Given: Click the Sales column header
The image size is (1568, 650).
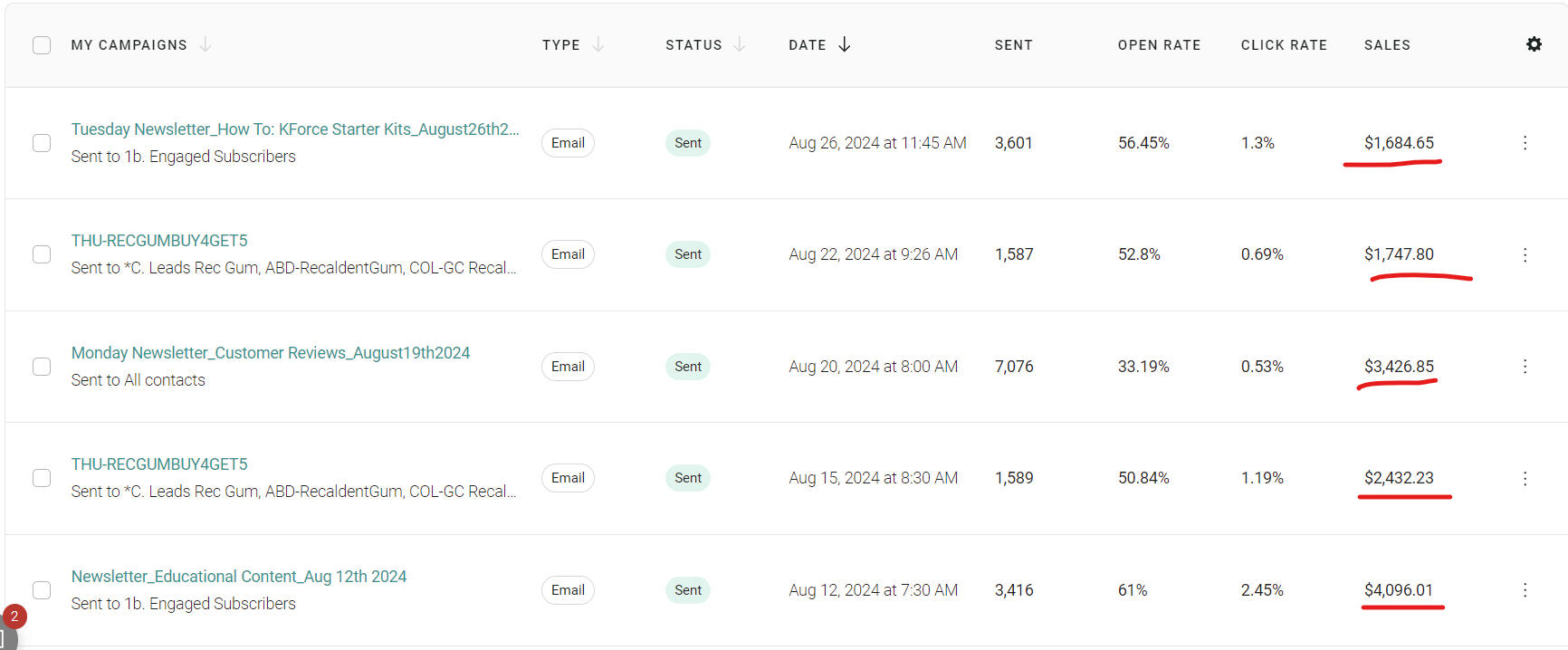Looking at the screenshot, I should point(1387,45).
